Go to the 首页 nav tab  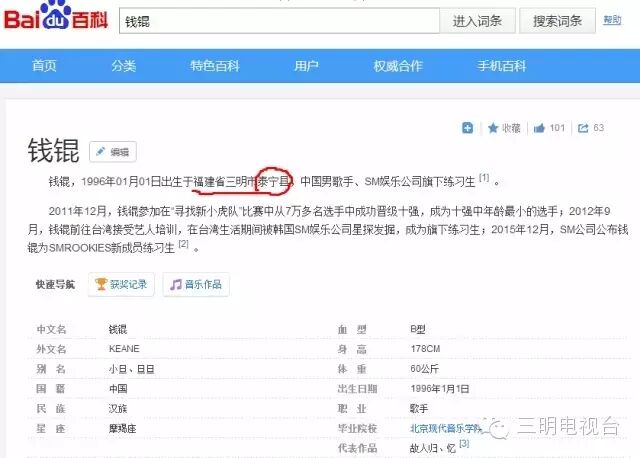[44, 66]
